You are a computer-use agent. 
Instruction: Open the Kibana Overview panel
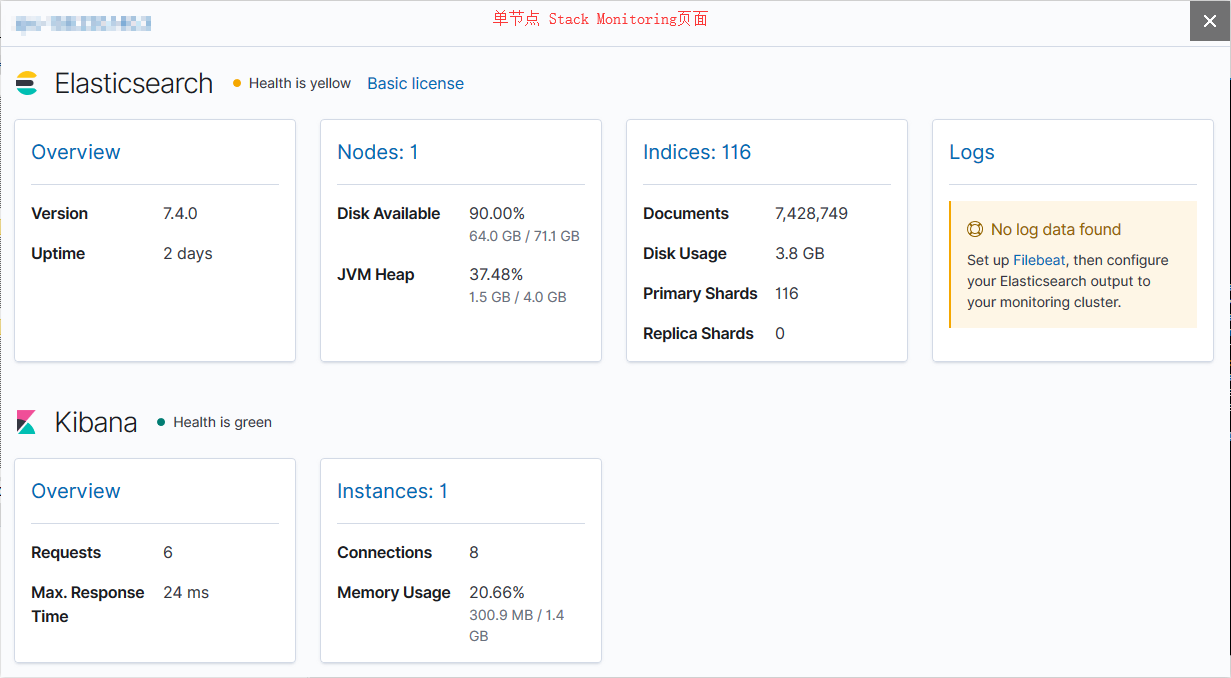click(x=76, y=491)
